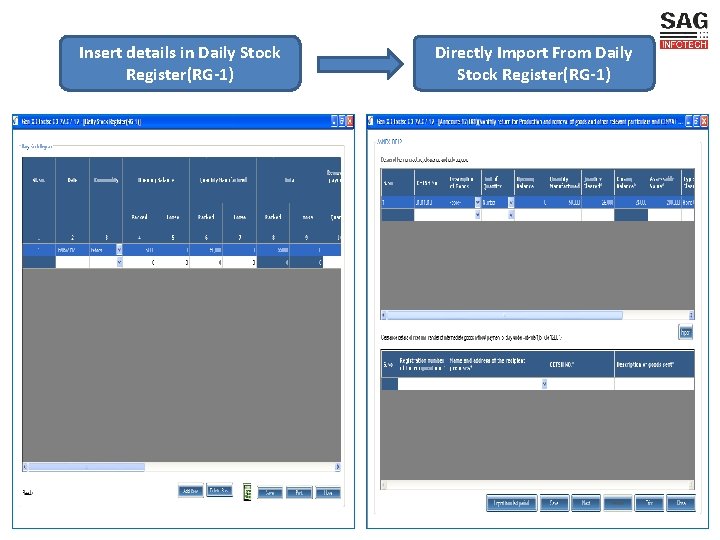Click Next button in monthly return window
This screenshot has height=540, width=720.
click(x=586, y=503)
